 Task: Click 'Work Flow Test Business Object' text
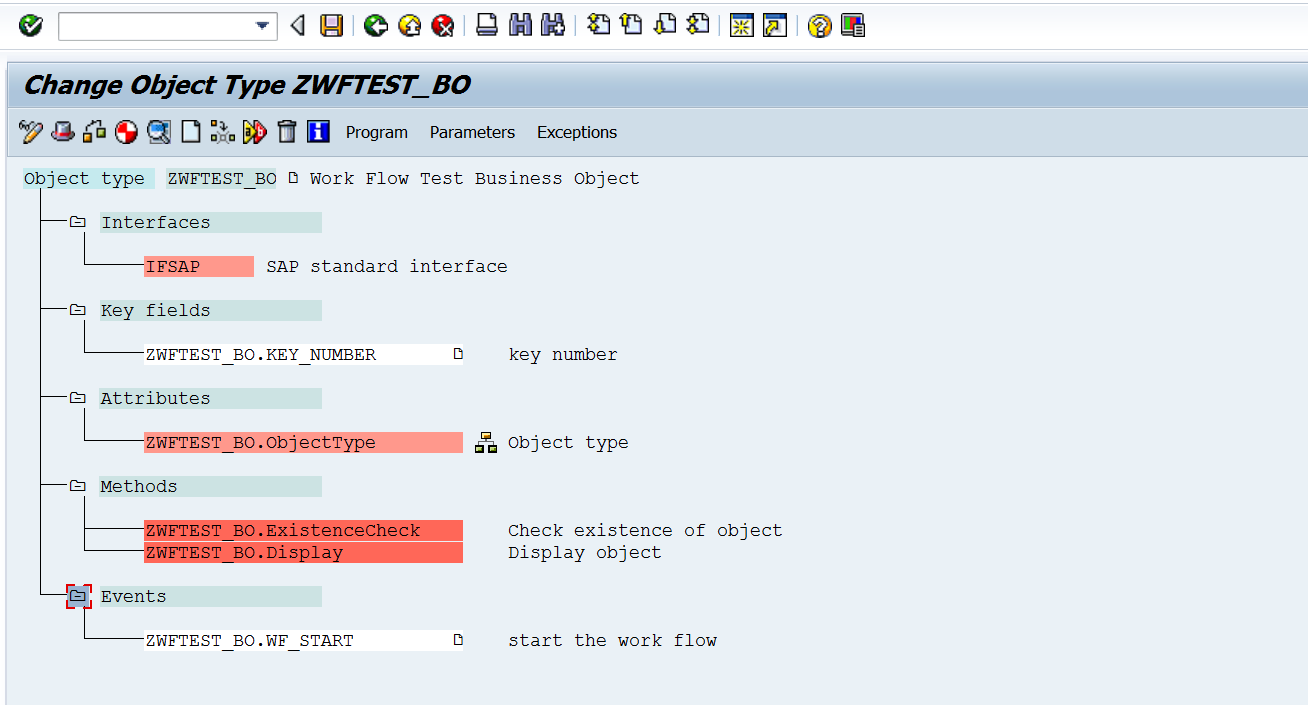(474, 178)
